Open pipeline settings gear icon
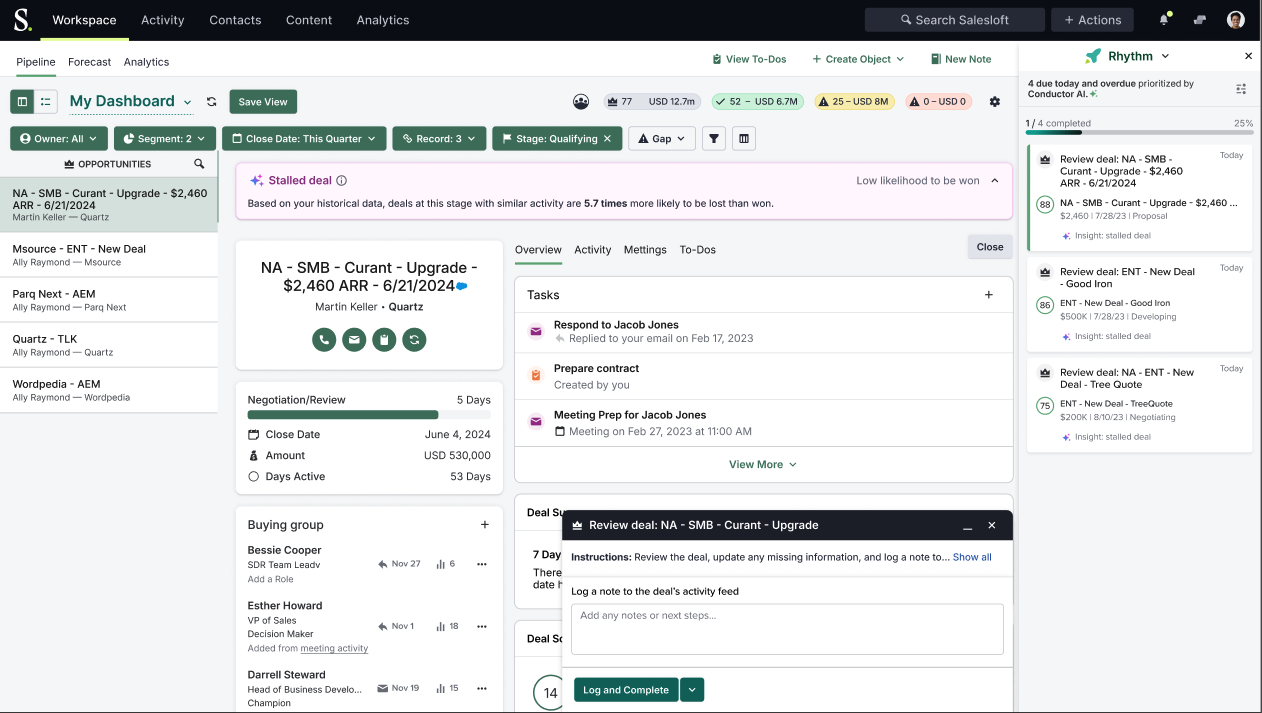1262x713 pixels. pyautogui.click(x=994, y=102)
